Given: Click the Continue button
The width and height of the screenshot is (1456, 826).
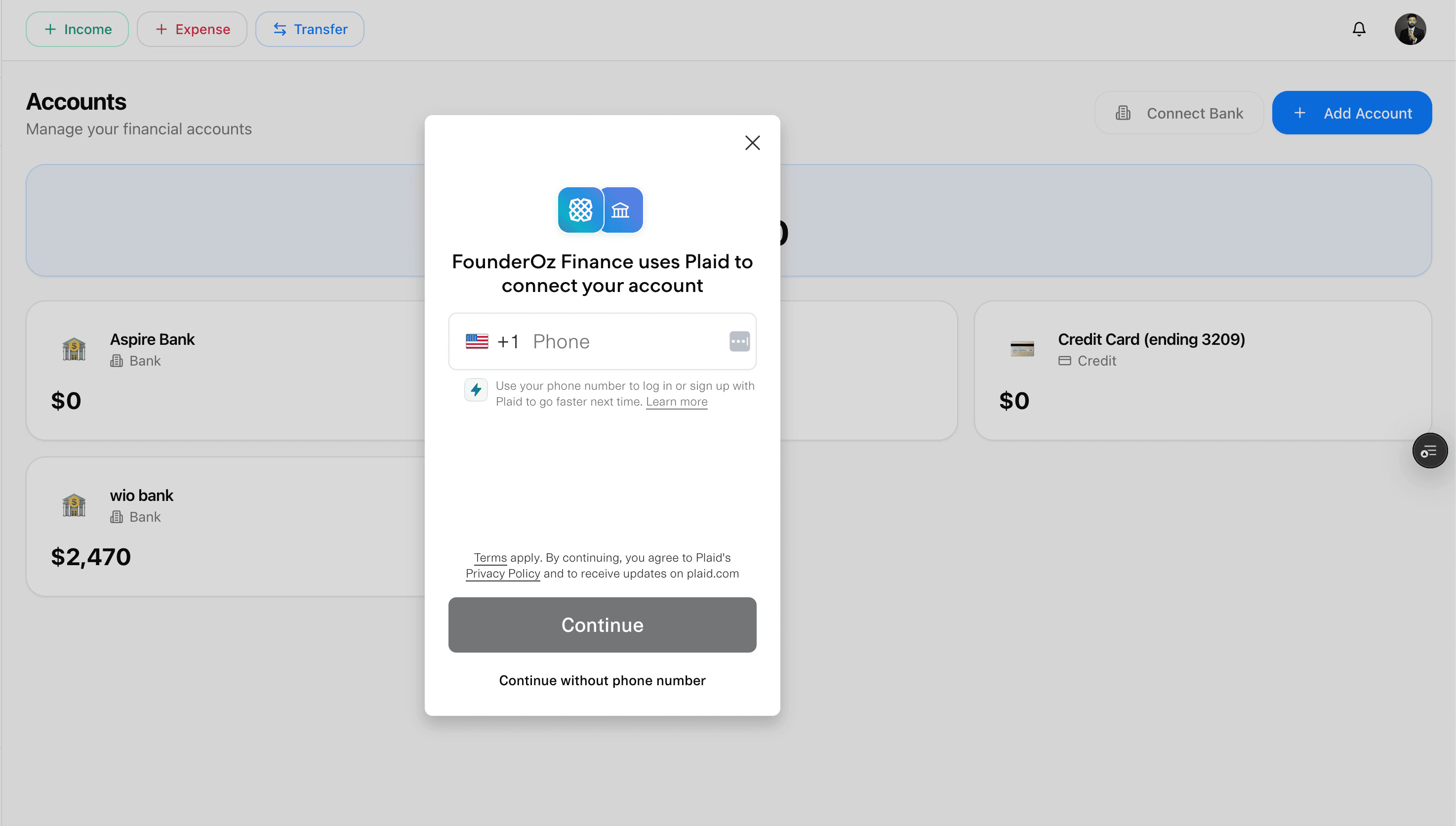Looking at the screenshot, I should (x=602, y=624).
